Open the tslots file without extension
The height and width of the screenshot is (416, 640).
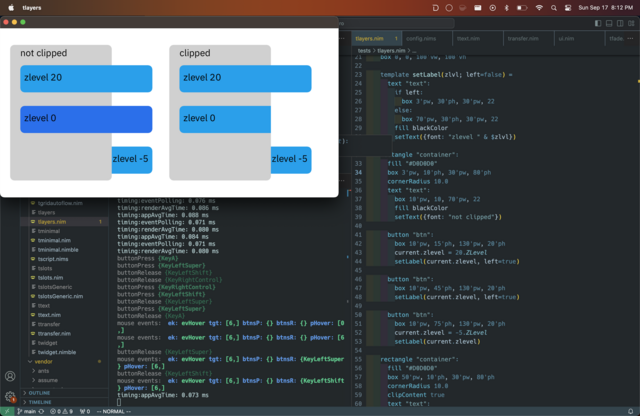pyautogui.click(x=45, y=268)
